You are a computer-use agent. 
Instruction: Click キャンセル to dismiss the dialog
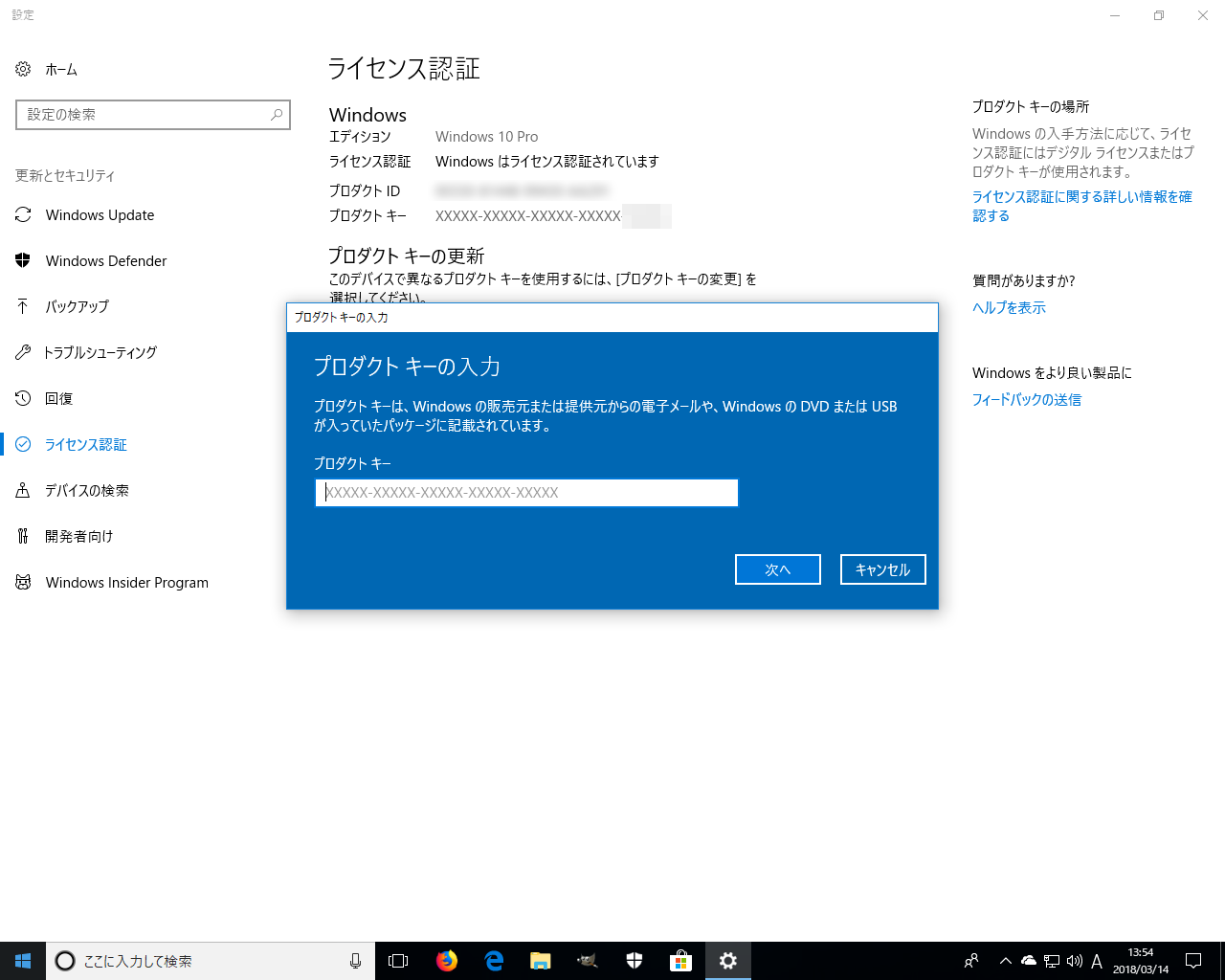882,569
